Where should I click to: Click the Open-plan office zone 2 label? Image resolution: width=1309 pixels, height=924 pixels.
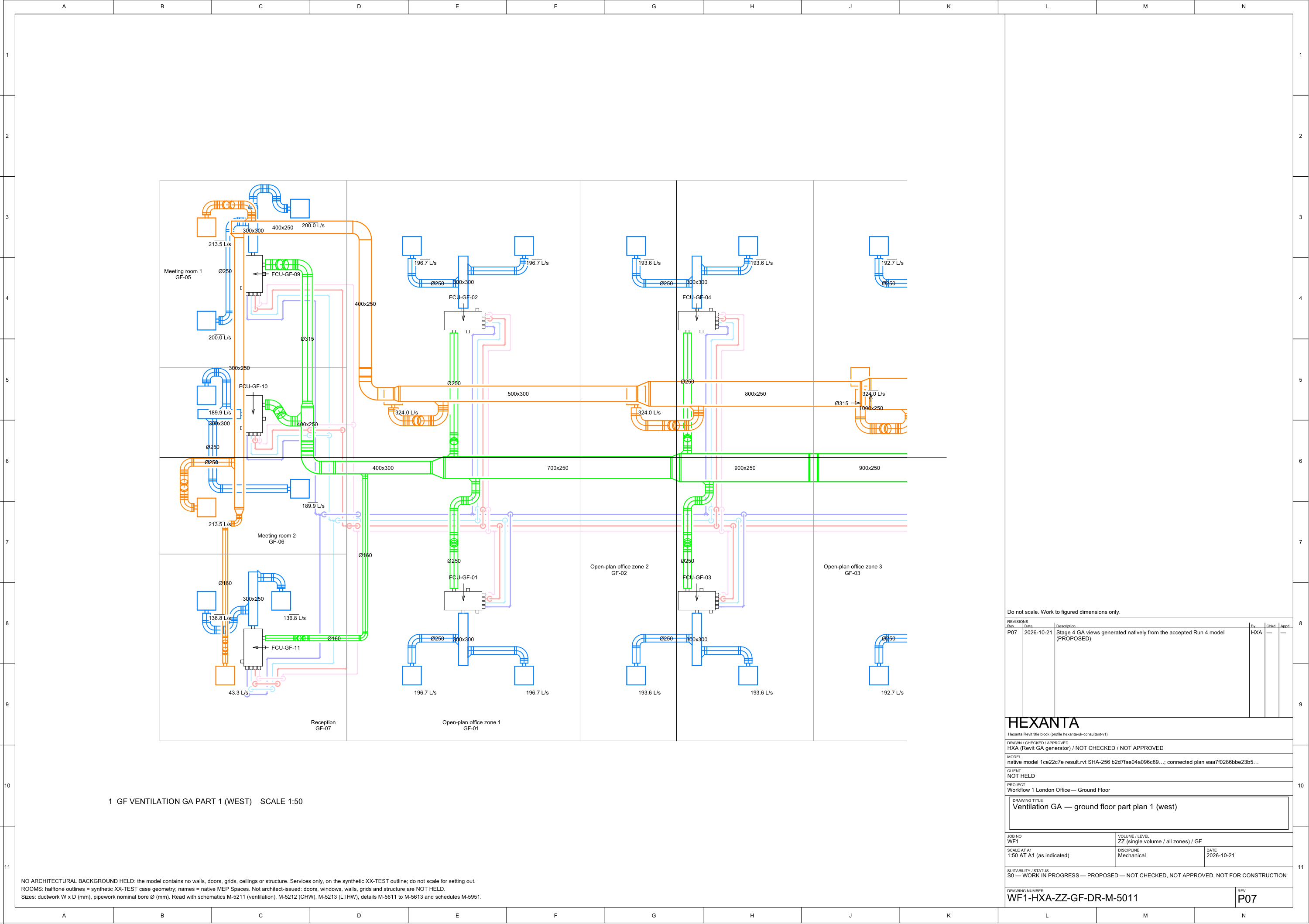(619, 570)
